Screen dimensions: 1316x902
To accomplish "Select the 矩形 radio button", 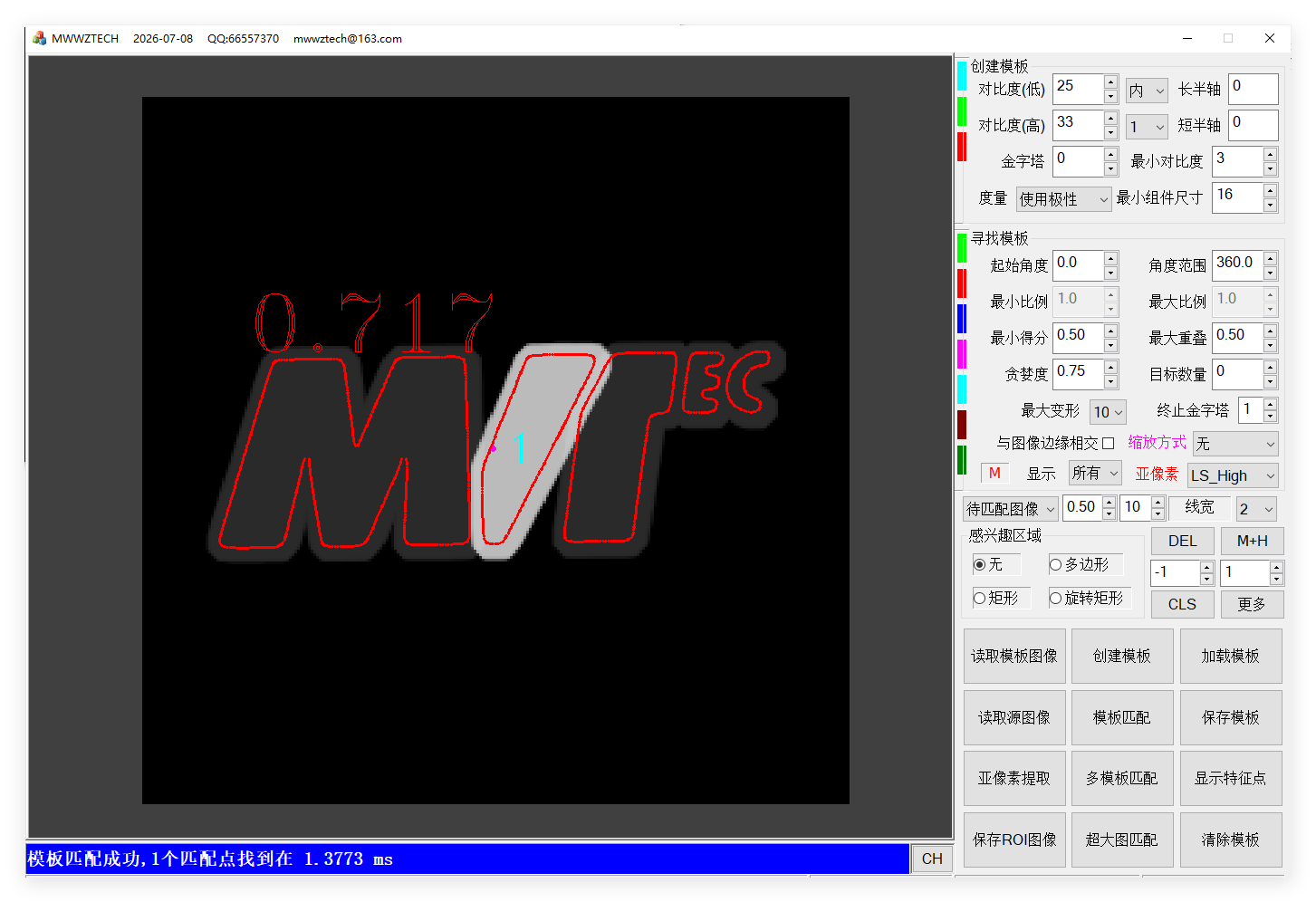I will tap(979, 598).
